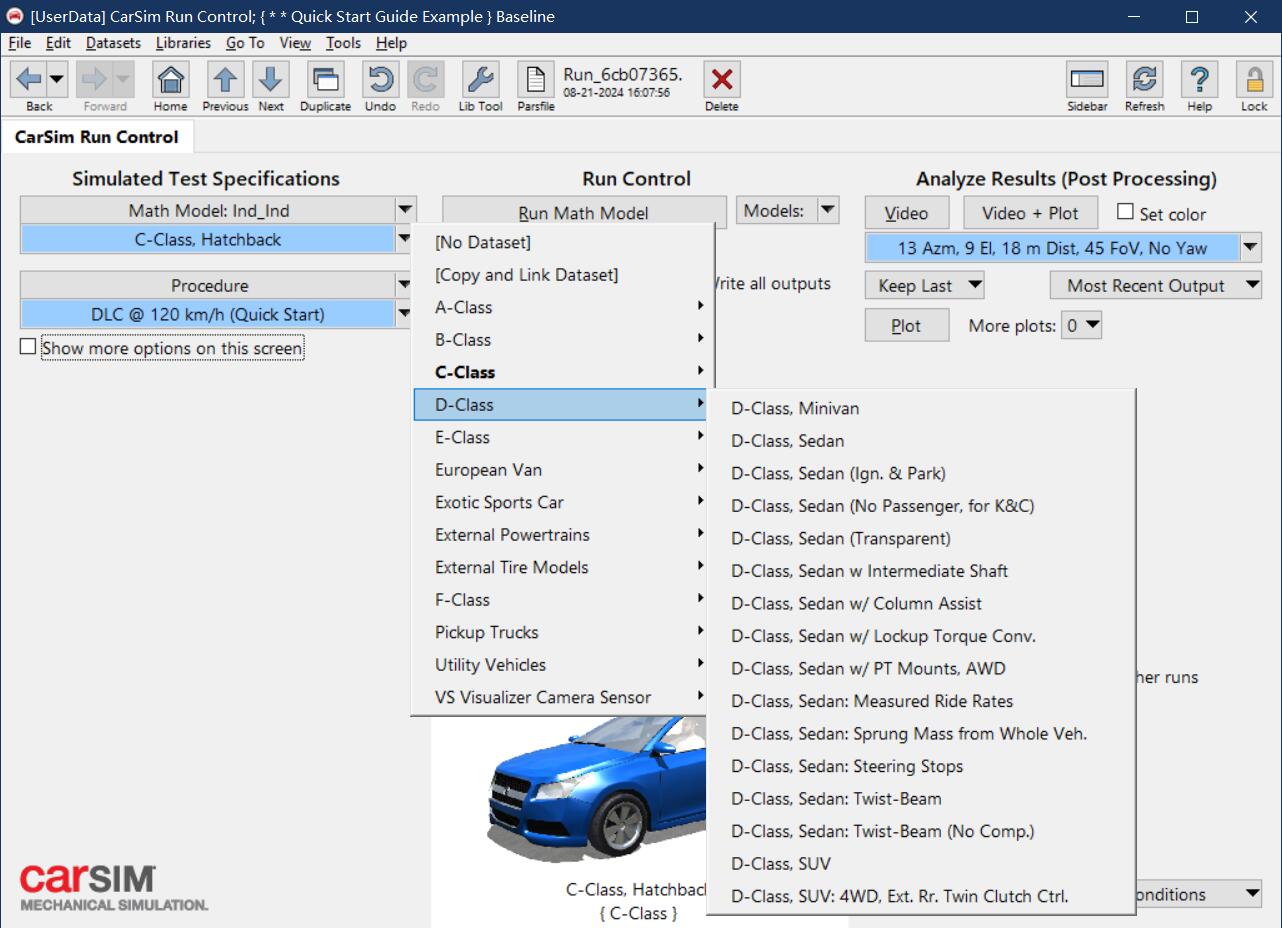The height and width of the screenshot is (928, 1282).
Task: Go to the Home screen icon
Action: pos(170,79)
